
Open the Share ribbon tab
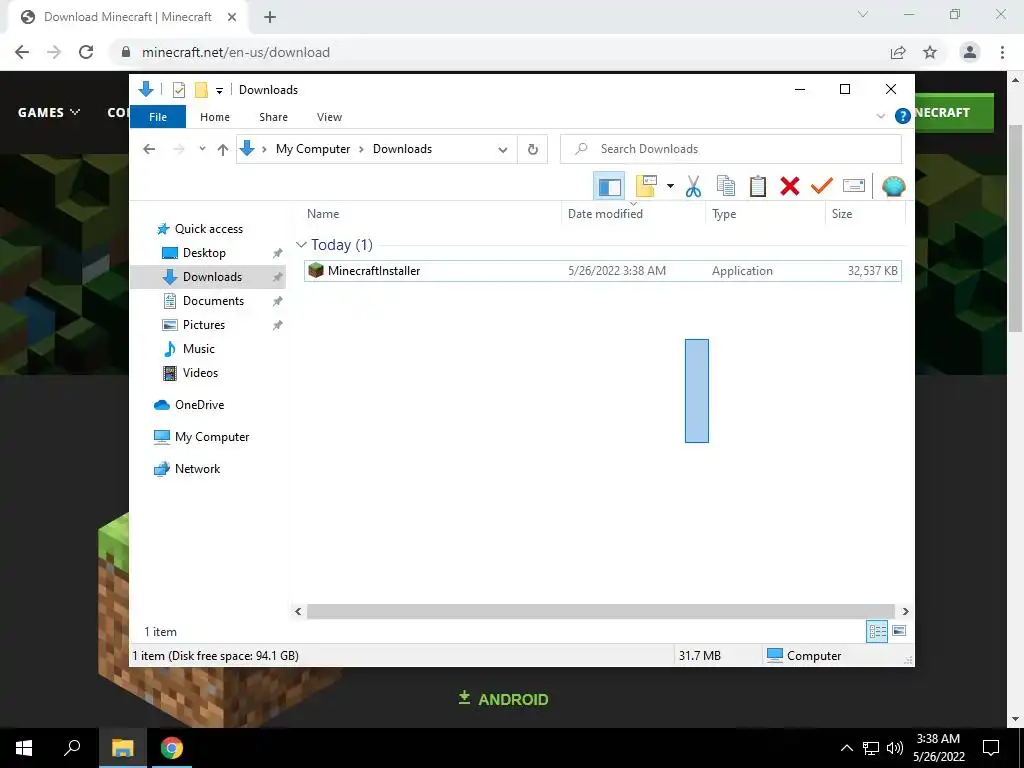click(x=273, y=117)
